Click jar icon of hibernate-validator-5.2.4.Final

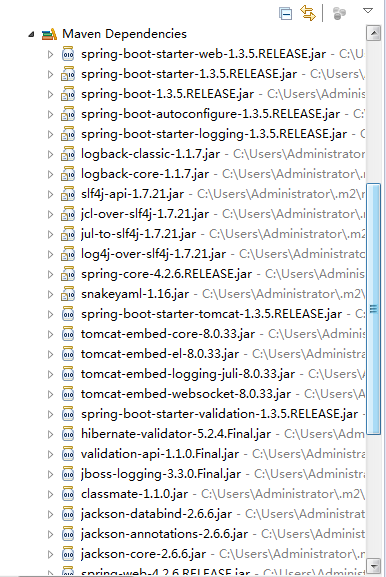(68, 433)
